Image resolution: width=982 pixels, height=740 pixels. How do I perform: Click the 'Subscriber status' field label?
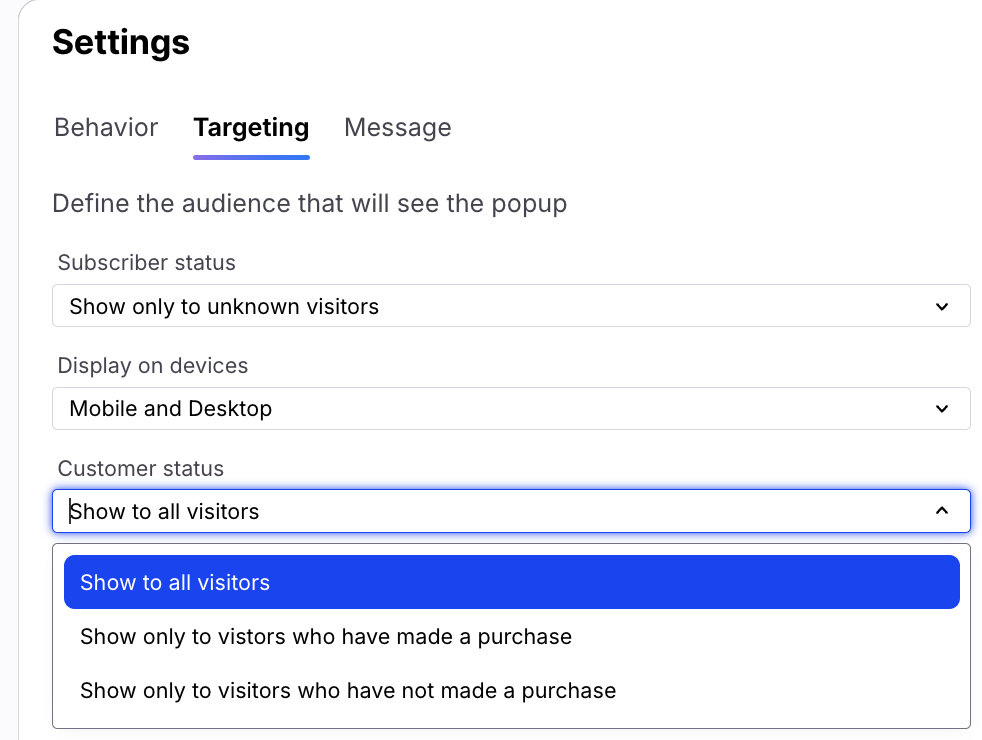147,263
